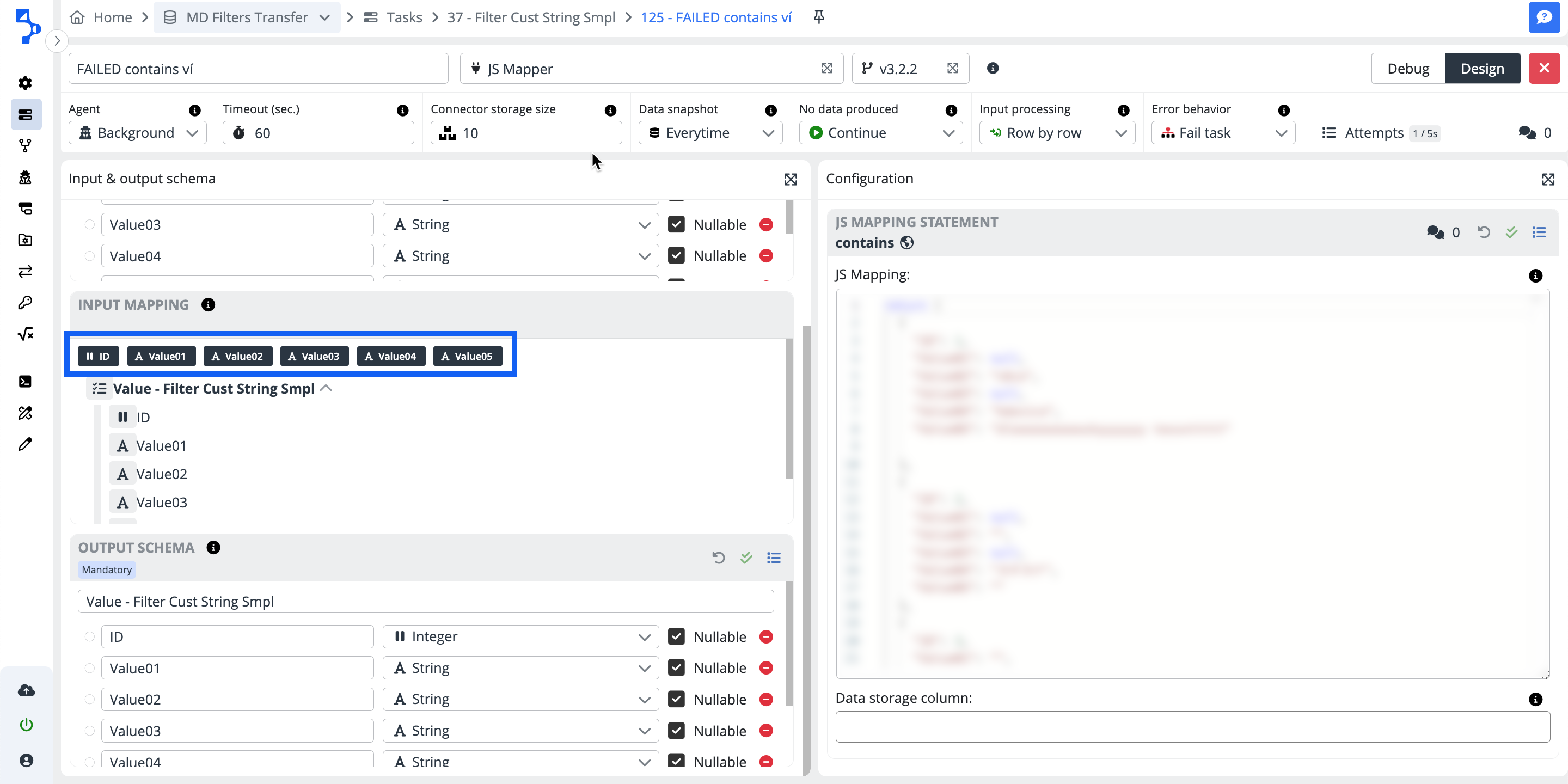The width and height of the screenshot is (1568, 784).
Task: Click the cloud upload icon in sidebar
Action: (26, 690)
